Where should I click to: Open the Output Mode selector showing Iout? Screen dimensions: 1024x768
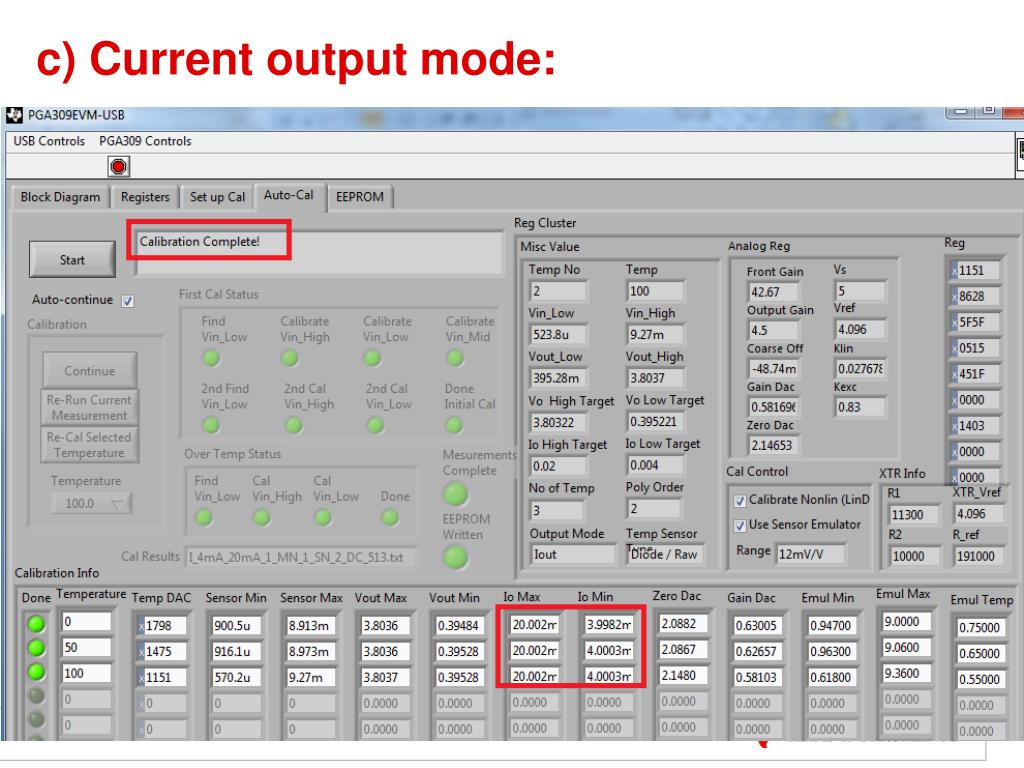pos(572,554)
